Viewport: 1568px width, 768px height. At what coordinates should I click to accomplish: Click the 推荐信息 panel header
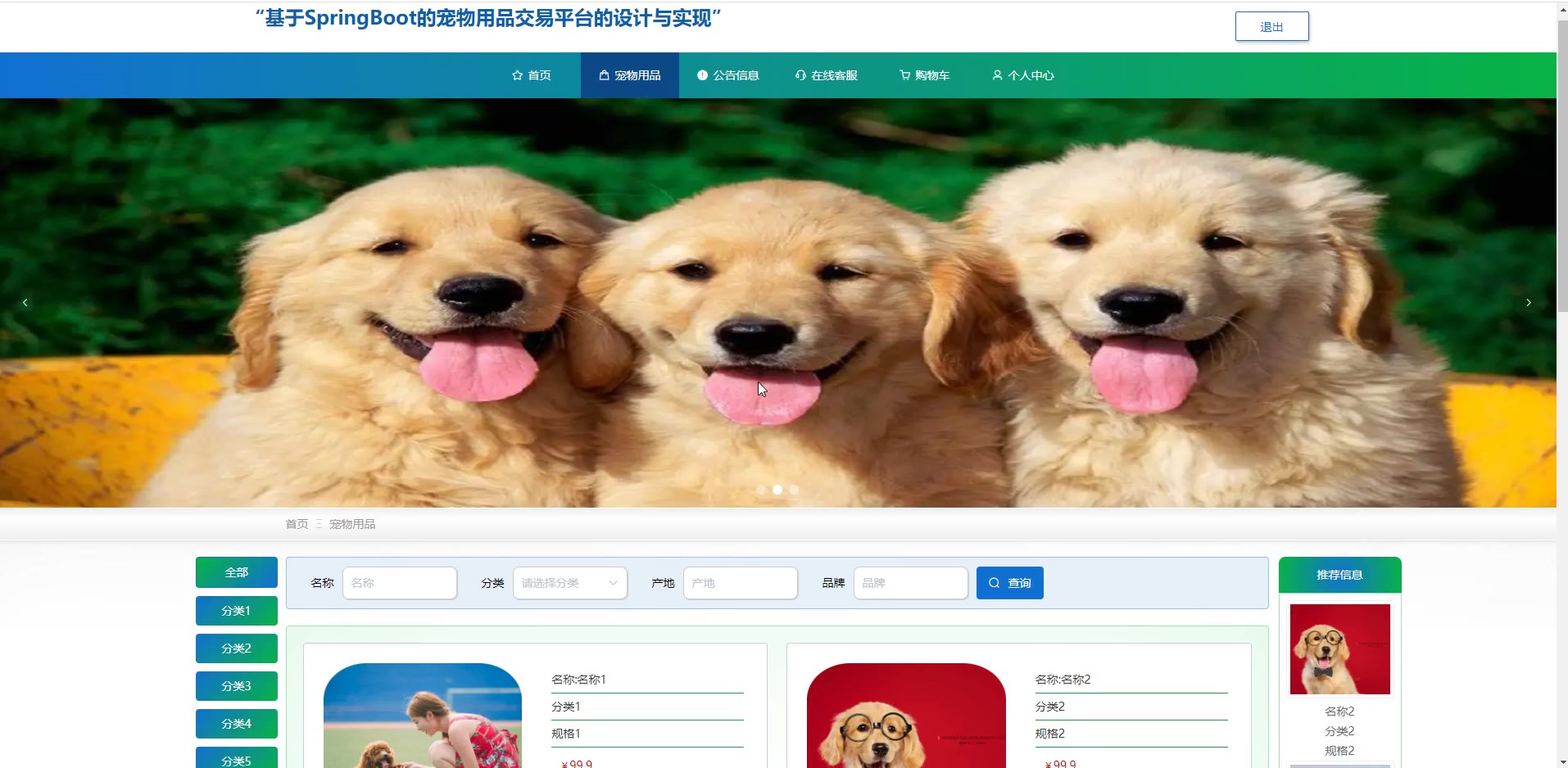(x=1340, y=575)
